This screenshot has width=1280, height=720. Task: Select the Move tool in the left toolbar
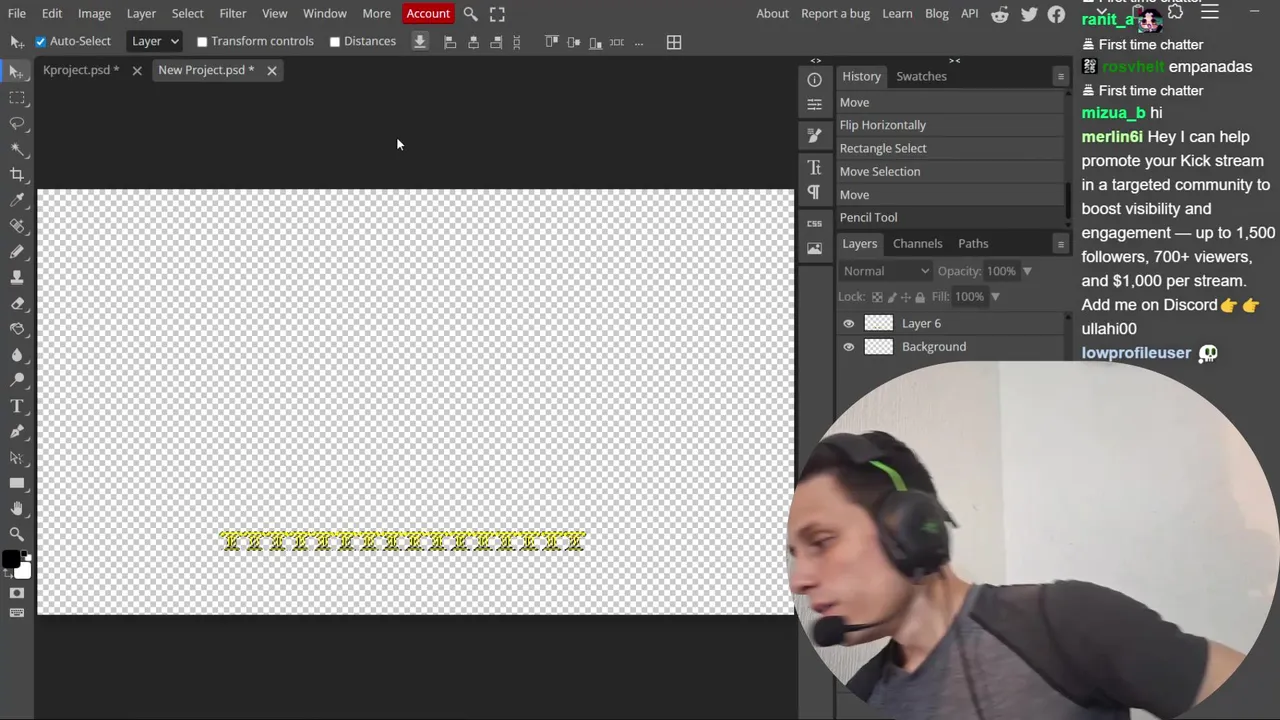tap(17, 72)
